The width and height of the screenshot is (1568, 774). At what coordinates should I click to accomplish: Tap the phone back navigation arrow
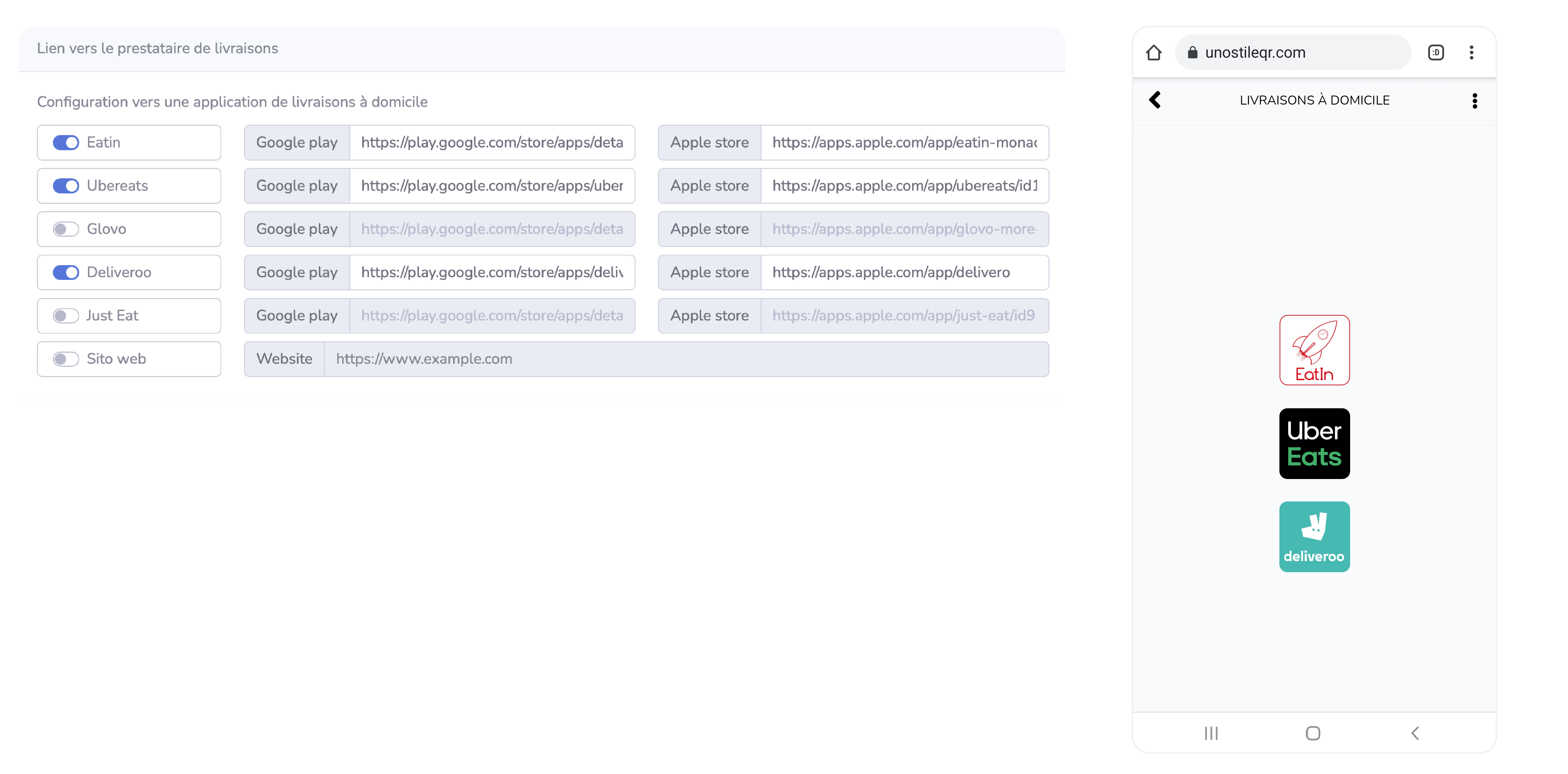1414,733
